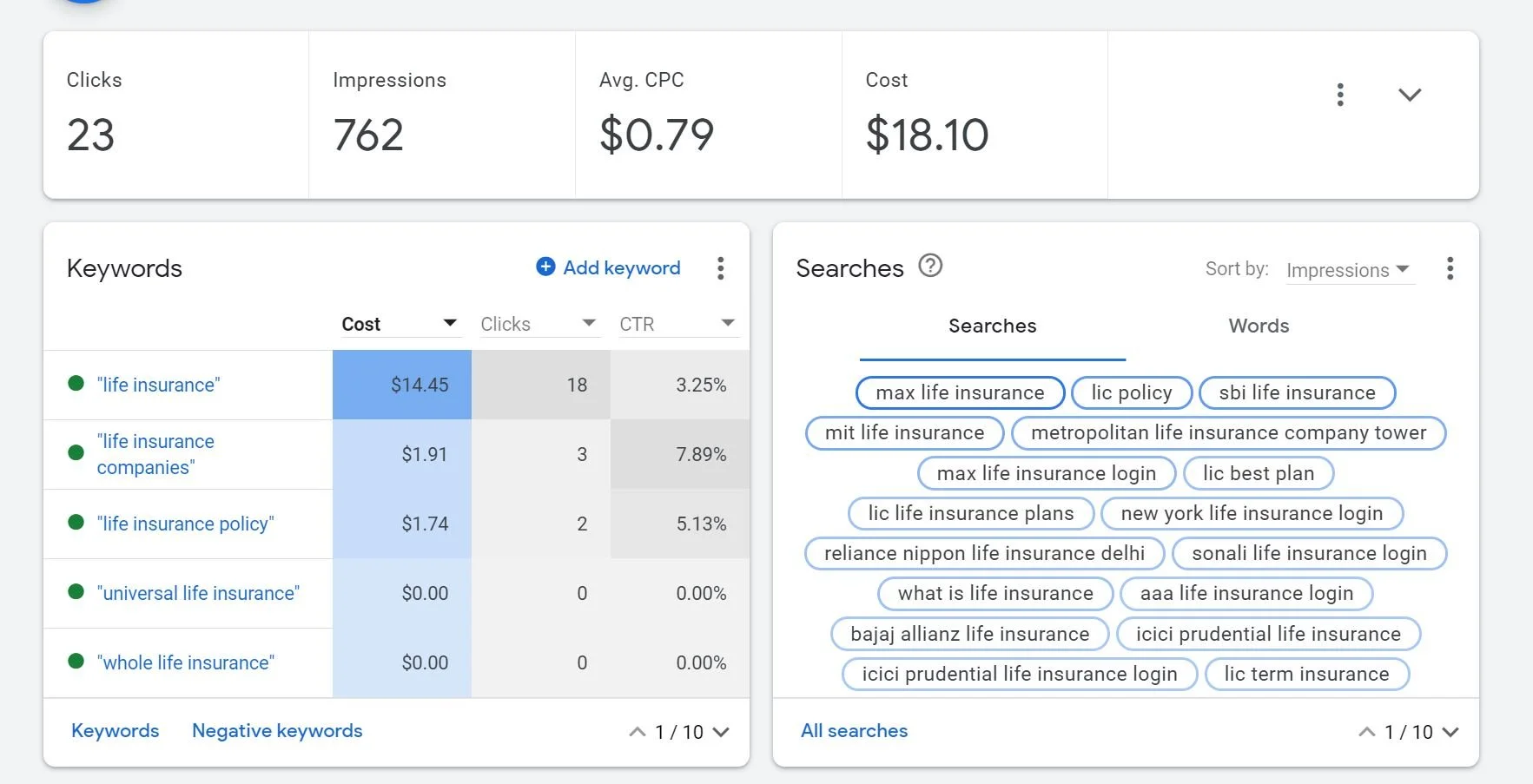Click the Searches help question icon
This screenshot has width=1533, height=784.
930,266
